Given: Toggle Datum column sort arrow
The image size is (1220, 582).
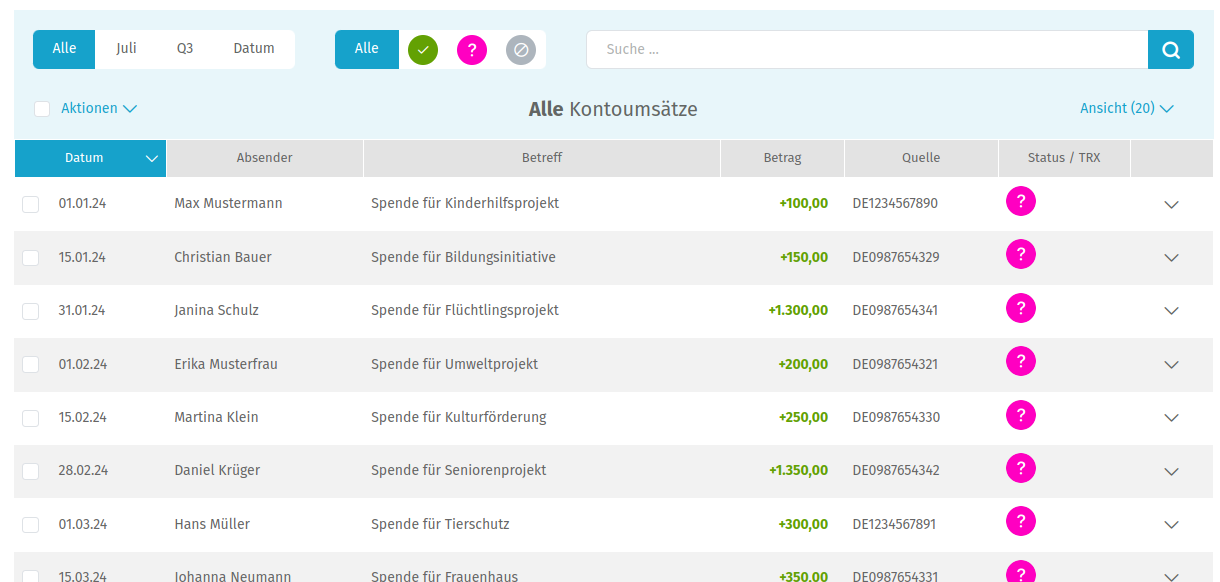Looking at the screenshot, I should click(152, 158).
